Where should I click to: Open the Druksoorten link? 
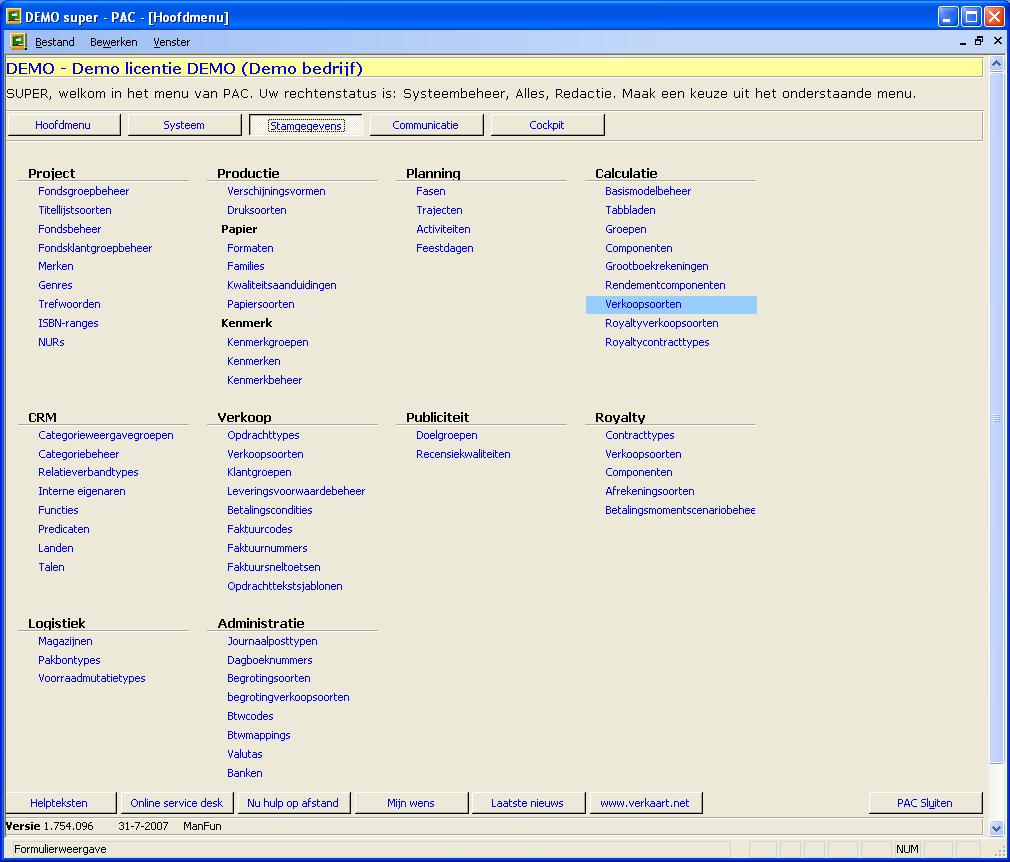pos(257,210)
